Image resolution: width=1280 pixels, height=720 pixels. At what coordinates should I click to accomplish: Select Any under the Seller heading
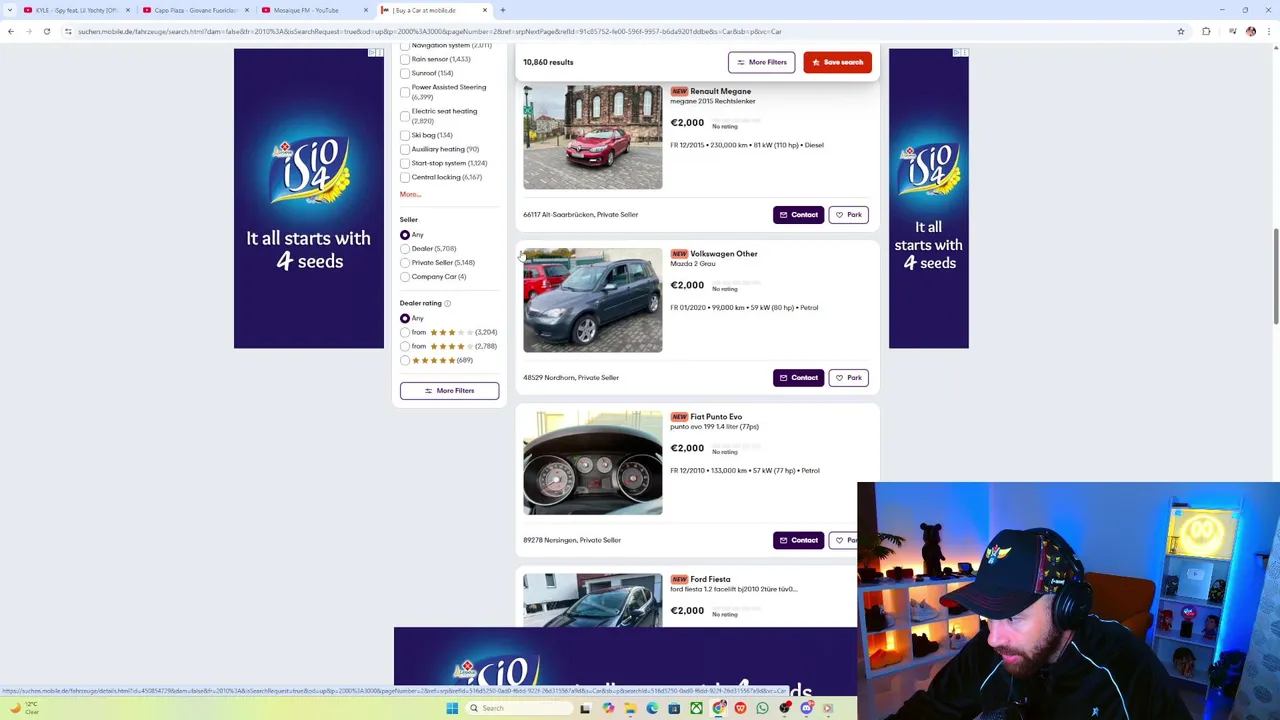[x=405, y=234]
